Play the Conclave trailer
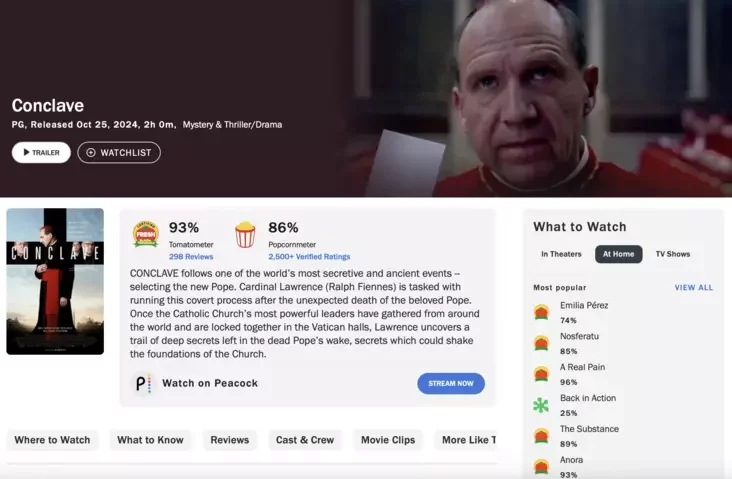The width and height of the screenshot is (732, 479). pyautogui.click(x=41, y=153)
